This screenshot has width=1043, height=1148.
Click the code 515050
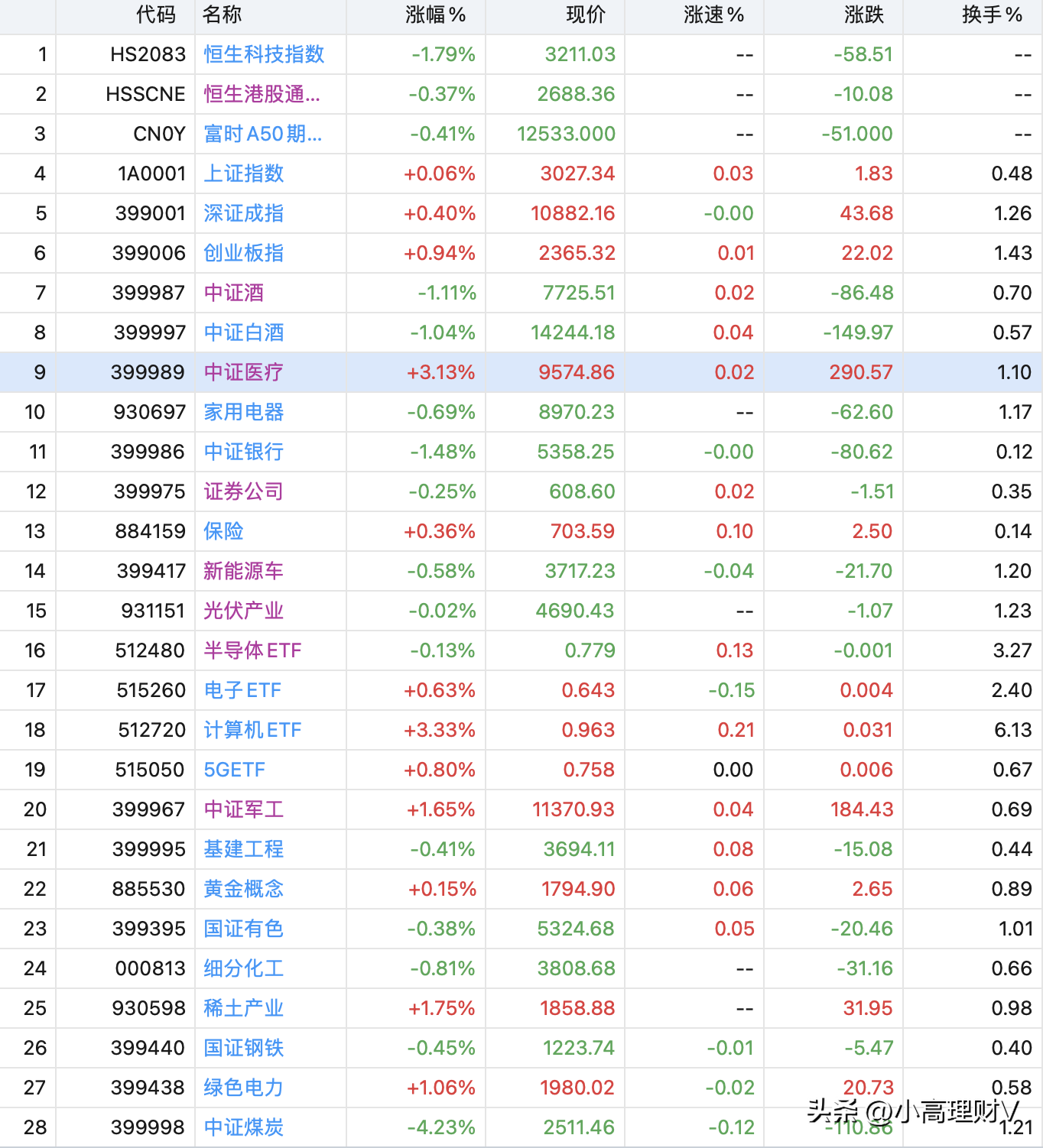(151, 770)
